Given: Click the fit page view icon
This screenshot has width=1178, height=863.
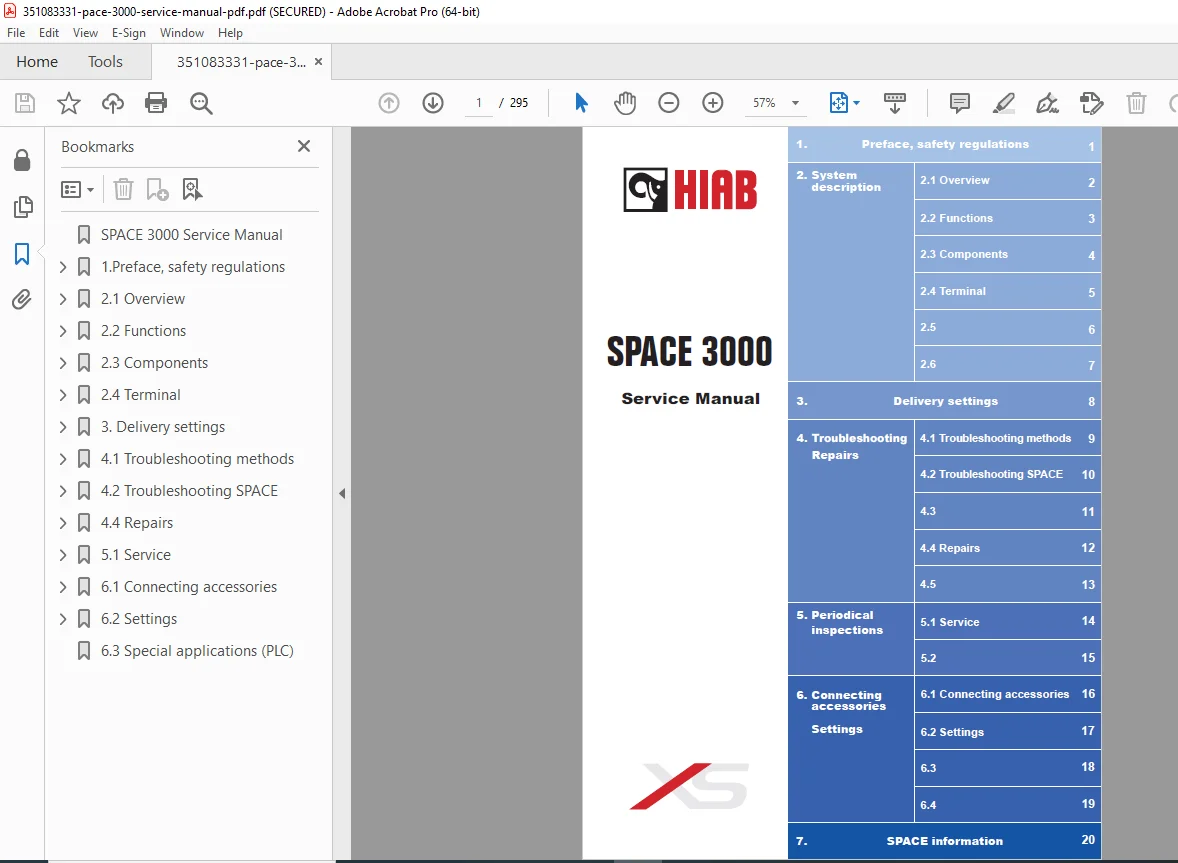Looking at the screenshot, I should click(x=838, y=103).
